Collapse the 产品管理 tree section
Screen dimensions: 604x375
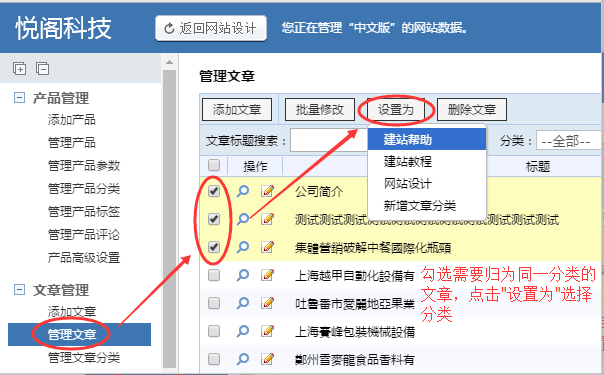[x=19, y=98]
